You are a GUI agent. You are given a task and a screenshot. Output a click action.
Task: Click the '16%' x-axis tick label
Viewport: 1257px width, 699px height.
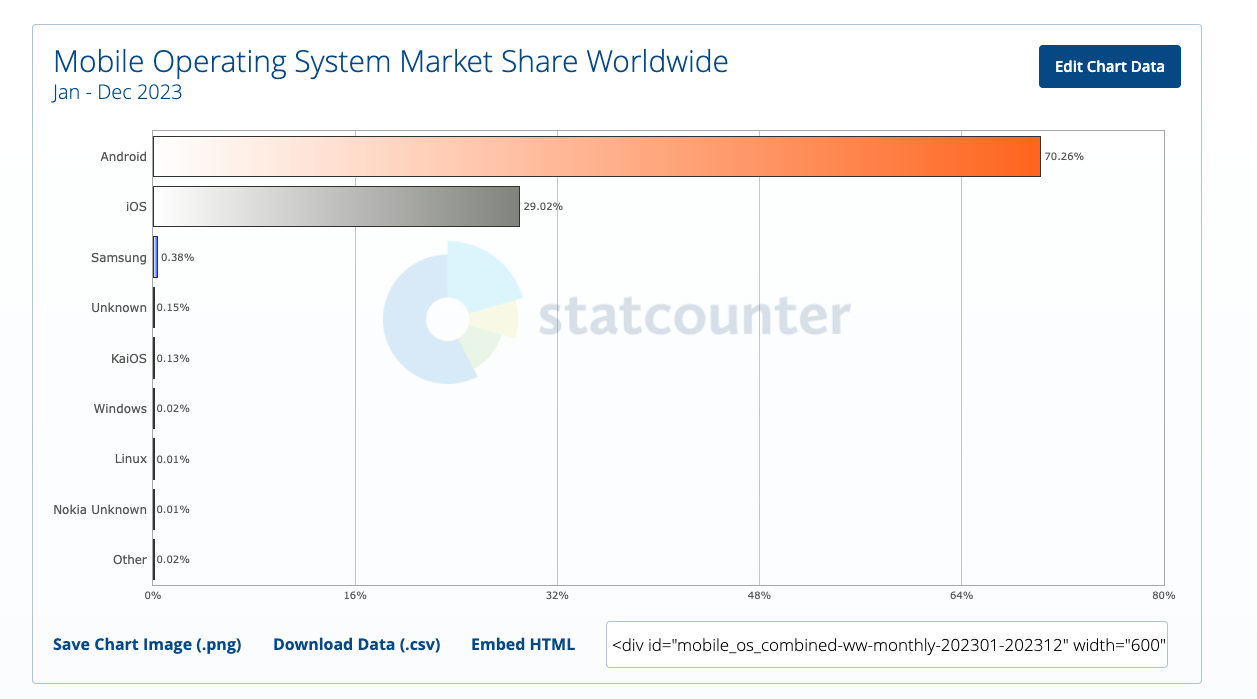coord(355,596)
